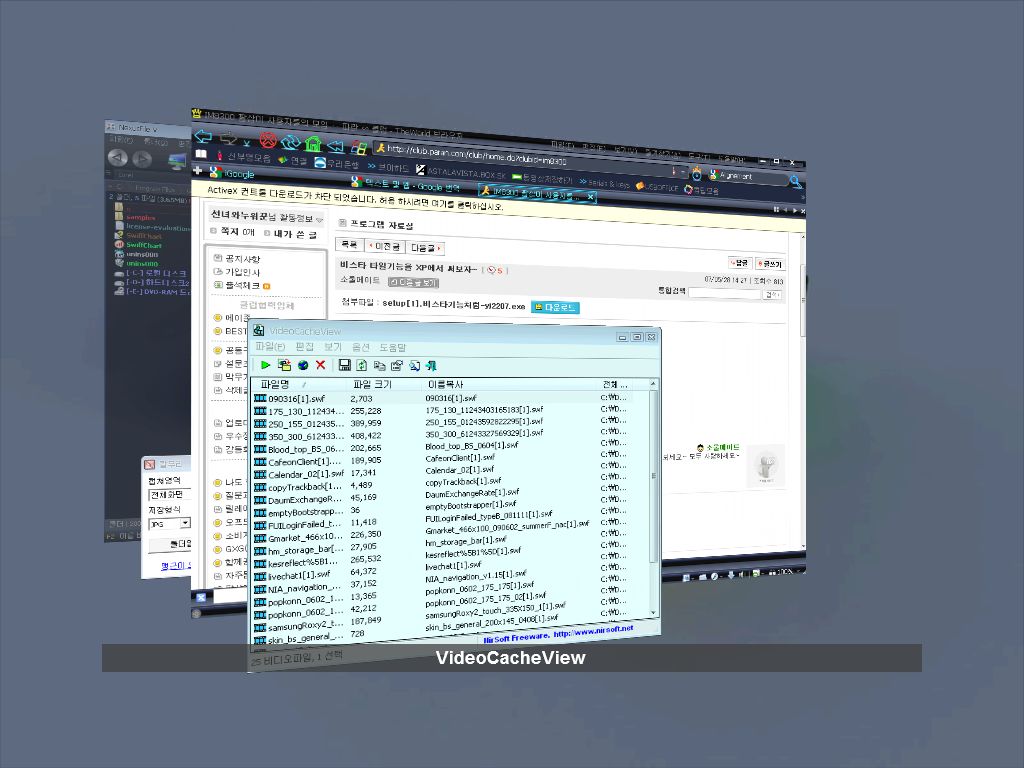Open the 옵션 menu in VideoCacheView
This screenshot has width=1024, height=768.
tap(360, 347)
